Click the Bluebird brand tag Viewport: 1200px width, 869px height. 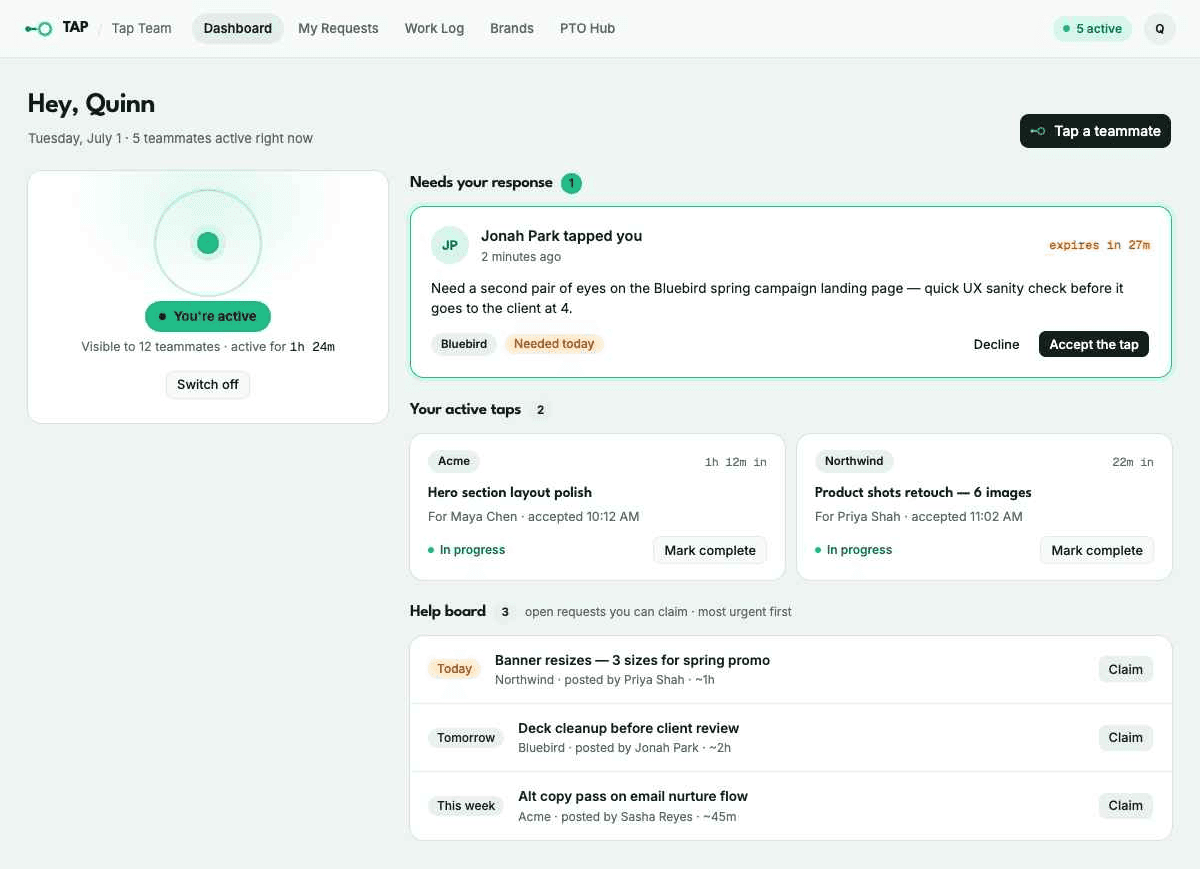click(464, 344)
